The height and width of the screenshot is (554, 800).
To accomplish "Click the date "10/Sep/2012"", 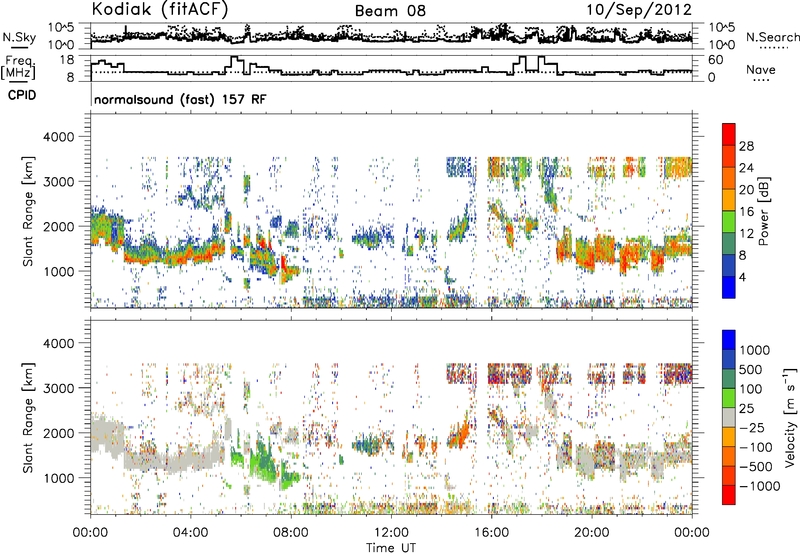I will pyautogui.click(x=639, y=10).
